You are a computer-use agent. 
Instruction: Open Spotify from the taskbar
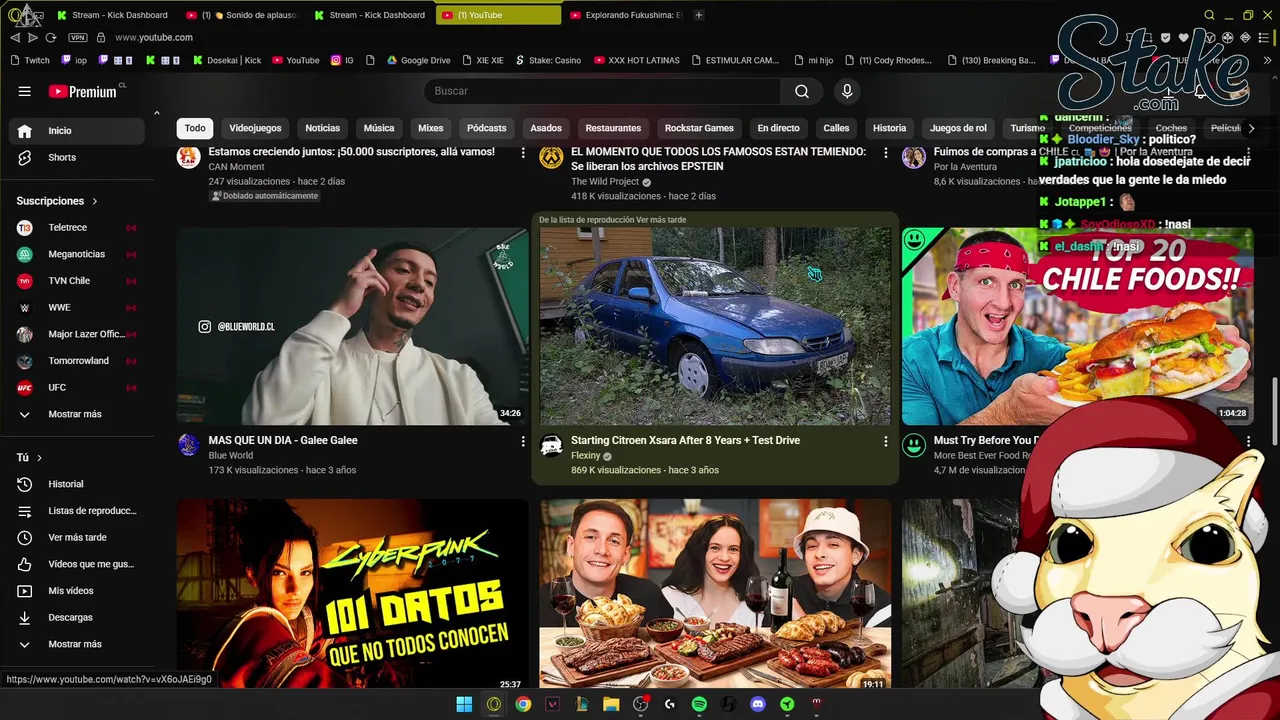coord(699,704)
